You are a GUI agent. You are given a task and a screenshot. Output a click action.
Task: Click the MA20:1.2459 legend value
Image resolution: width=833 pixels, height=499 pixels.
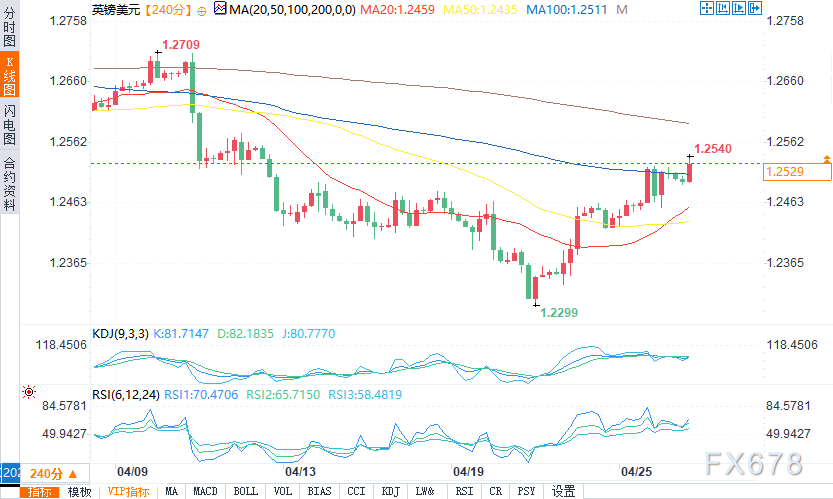click(397, 10)
